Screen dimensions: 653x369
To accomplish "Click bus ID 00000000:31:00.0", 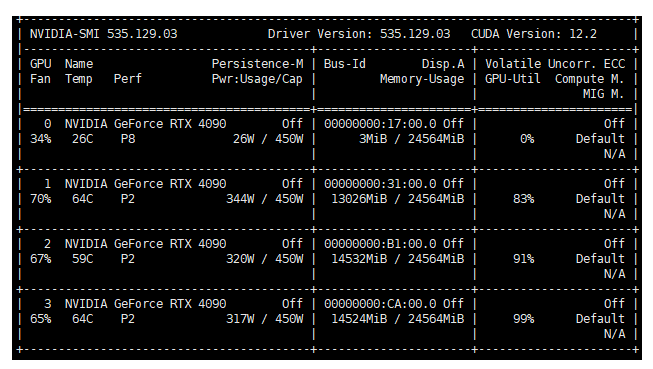I will (x=380, y=184).
